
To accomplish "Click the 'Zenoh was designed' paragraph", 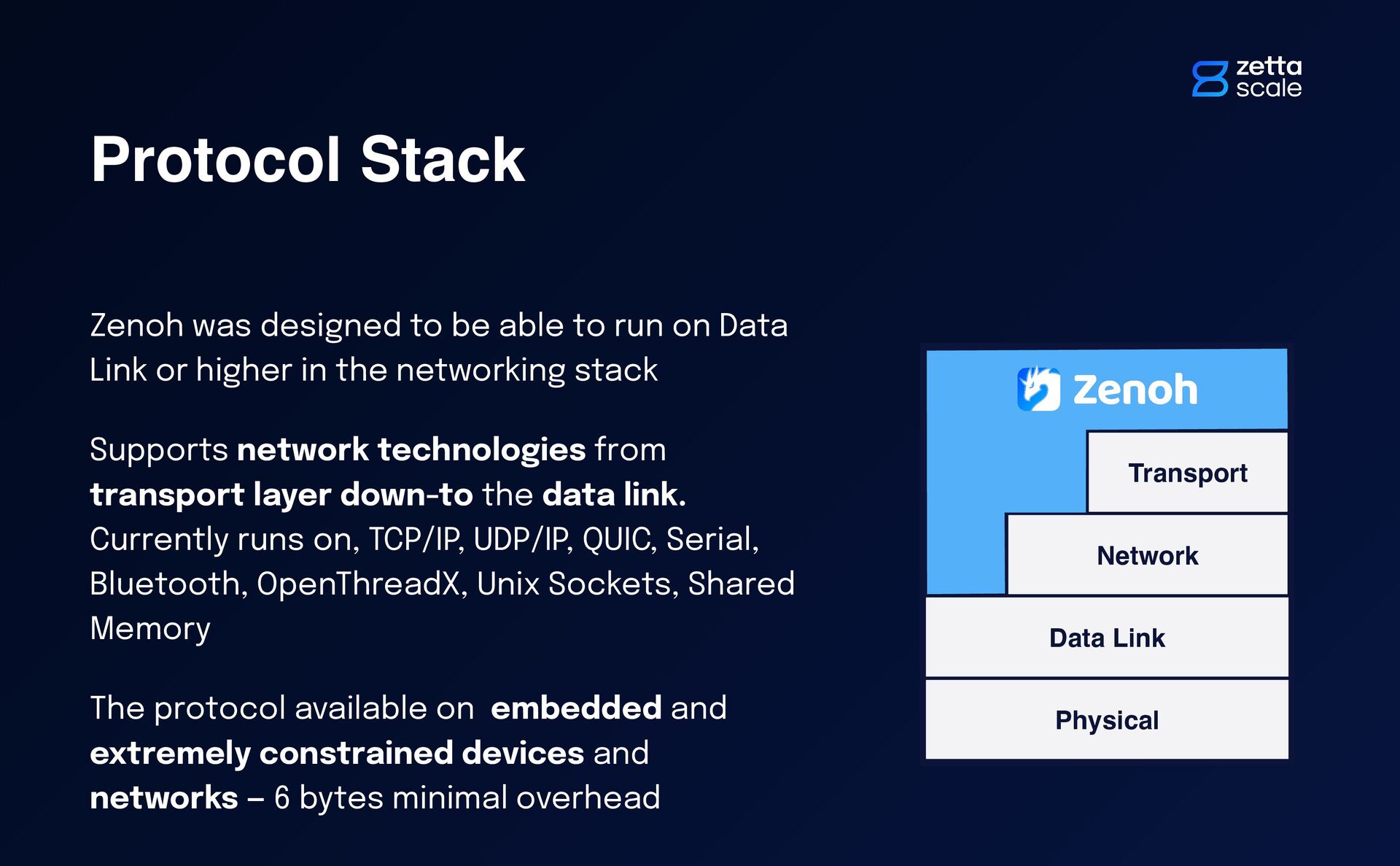I will [x=439, y=347].
